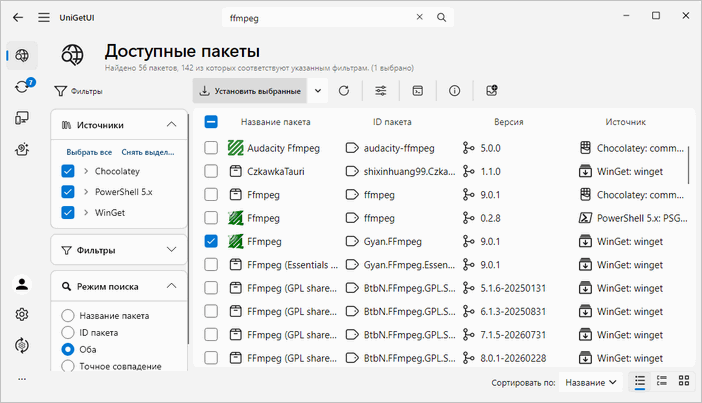Check the CzkawkaTauri row checkbox
The image size is (702, 403).
(x=211, y=171)
